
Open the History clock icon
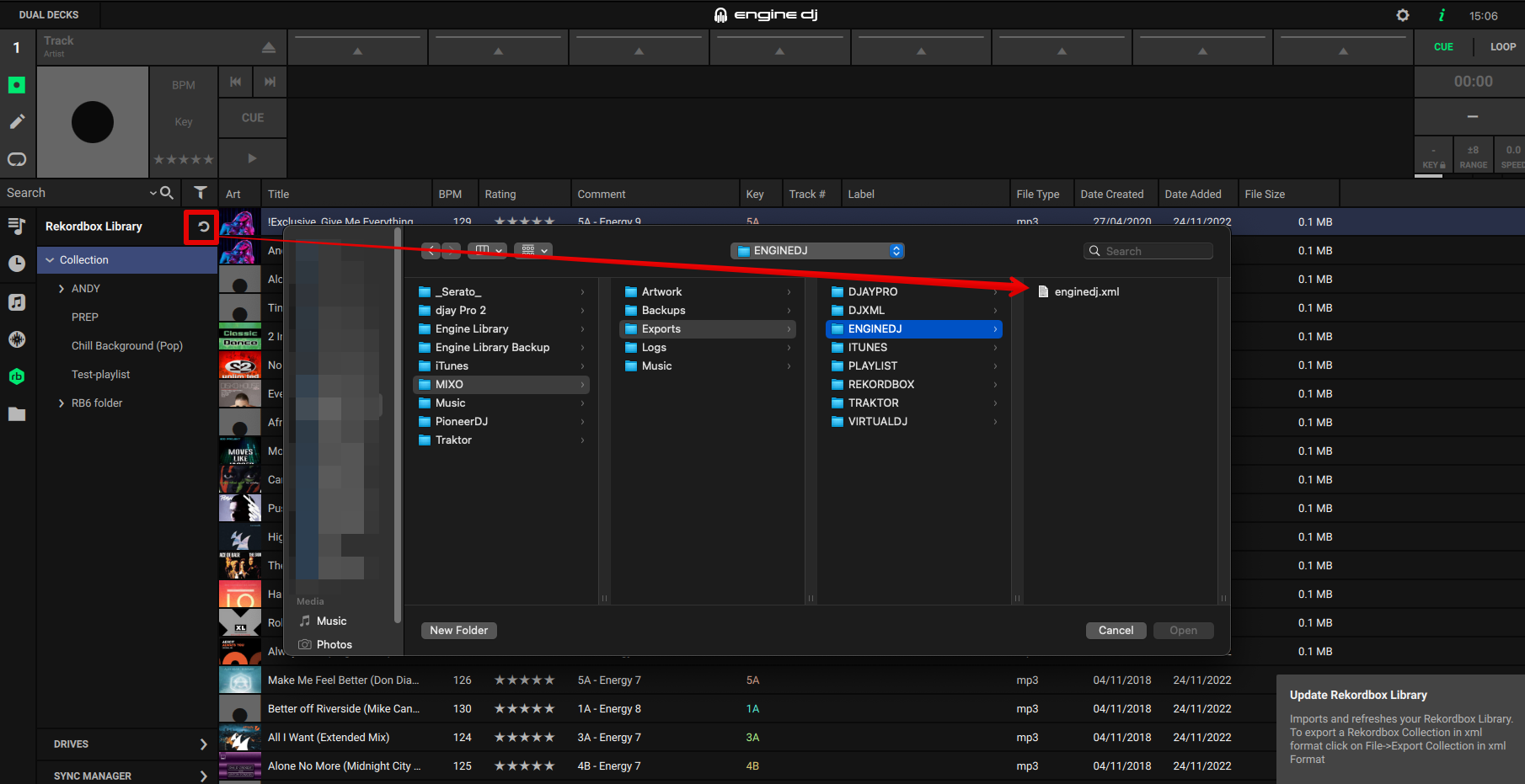click(17, 264)
